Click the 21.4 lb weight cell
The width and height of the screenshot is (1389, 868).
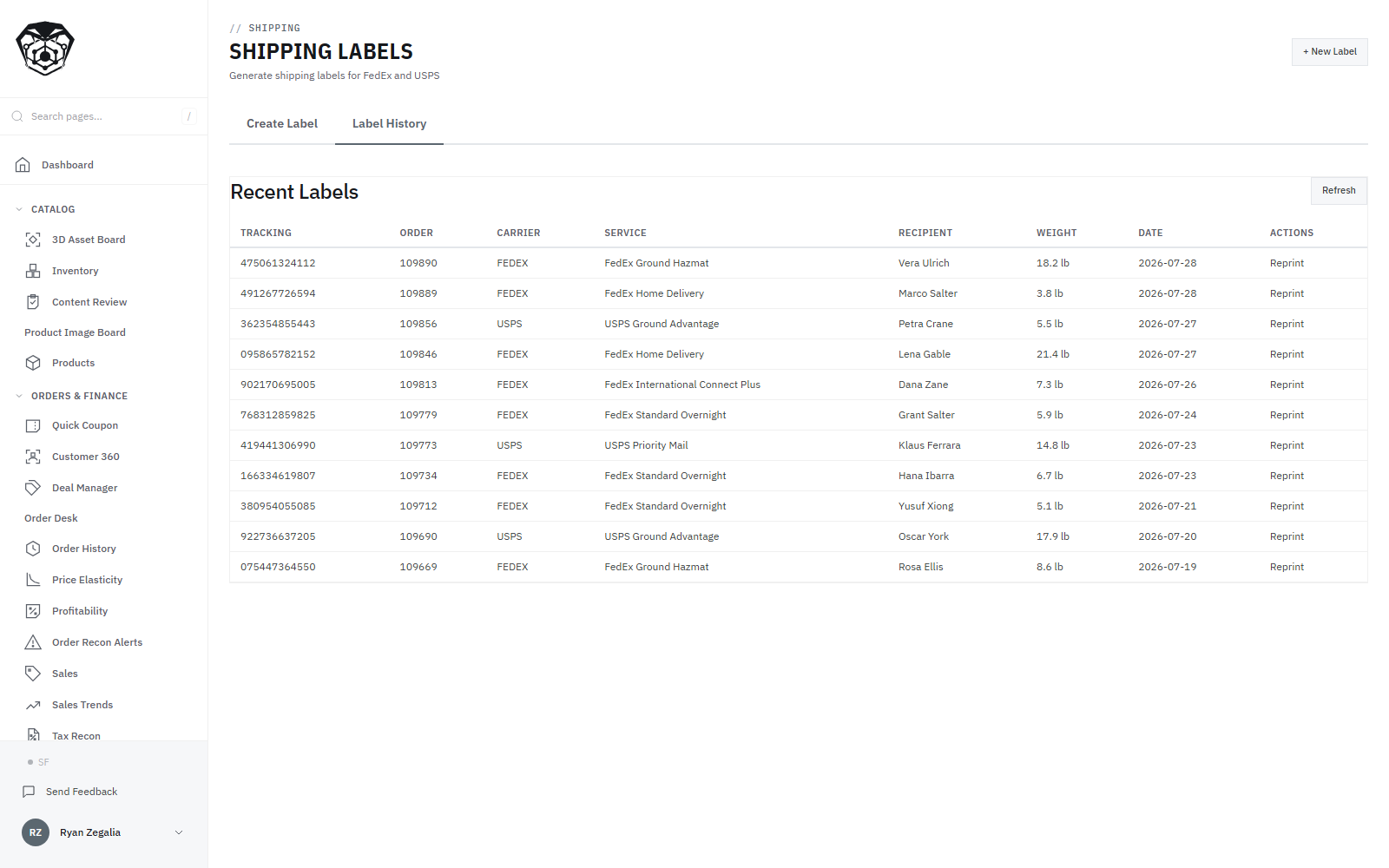(1053, 354)
